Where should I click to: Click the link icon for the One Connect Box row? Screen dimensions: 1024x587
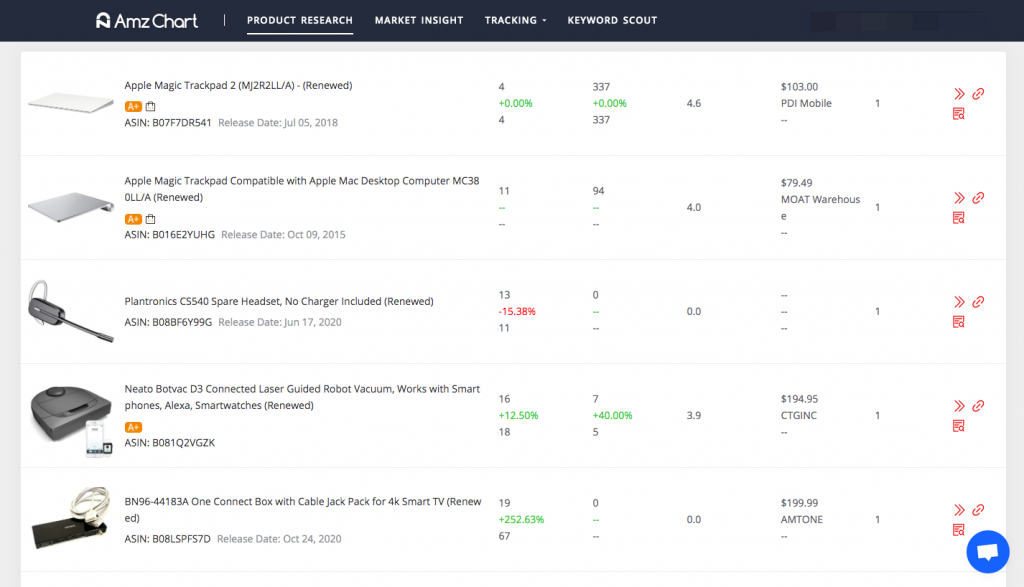click(x=978, y=510)
